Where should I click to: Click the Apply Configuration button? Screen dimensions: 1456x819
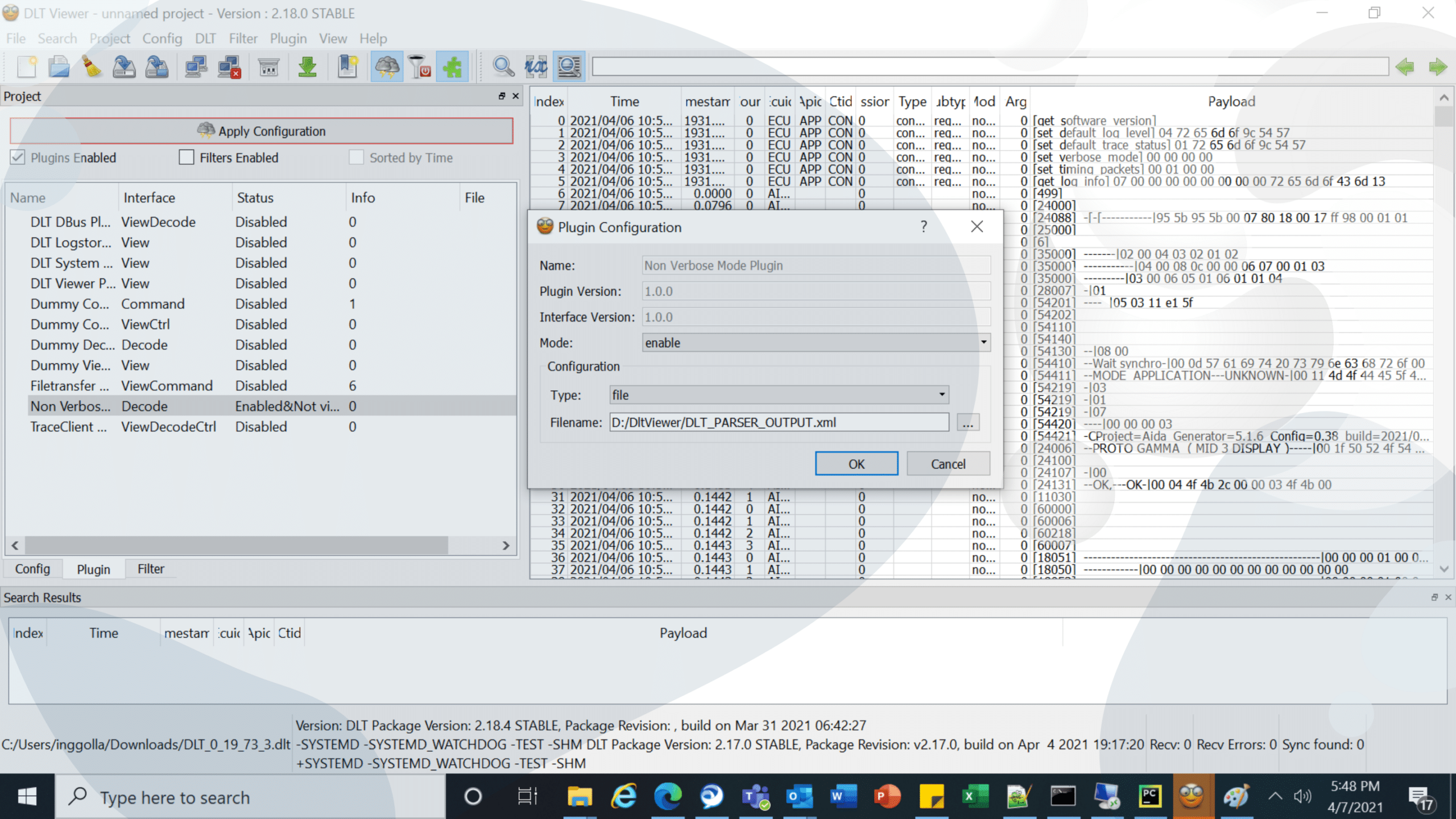[x=262, y=131]
